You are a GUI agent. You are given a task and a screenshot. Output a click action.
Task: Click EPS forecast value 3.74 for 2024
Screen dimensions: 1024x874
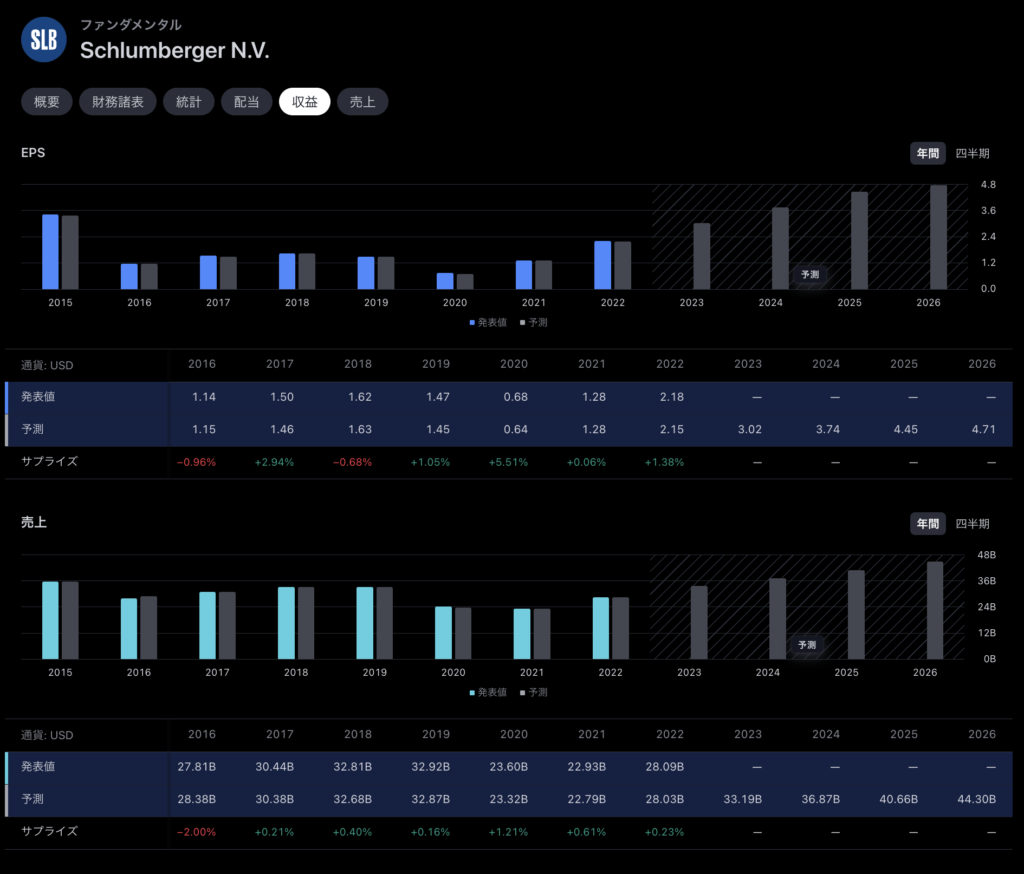tap(827, 430)
